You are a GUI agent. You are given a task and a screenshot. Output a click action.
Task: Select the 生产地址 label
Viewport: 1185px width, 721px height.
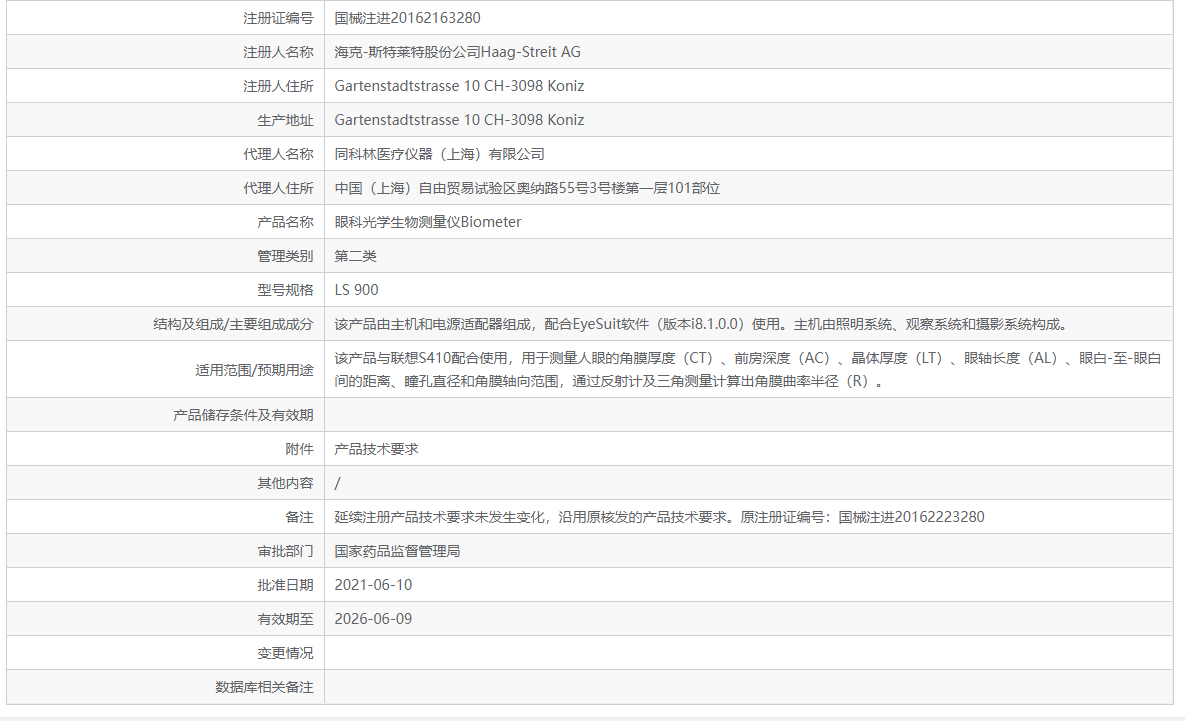point(285,120)
